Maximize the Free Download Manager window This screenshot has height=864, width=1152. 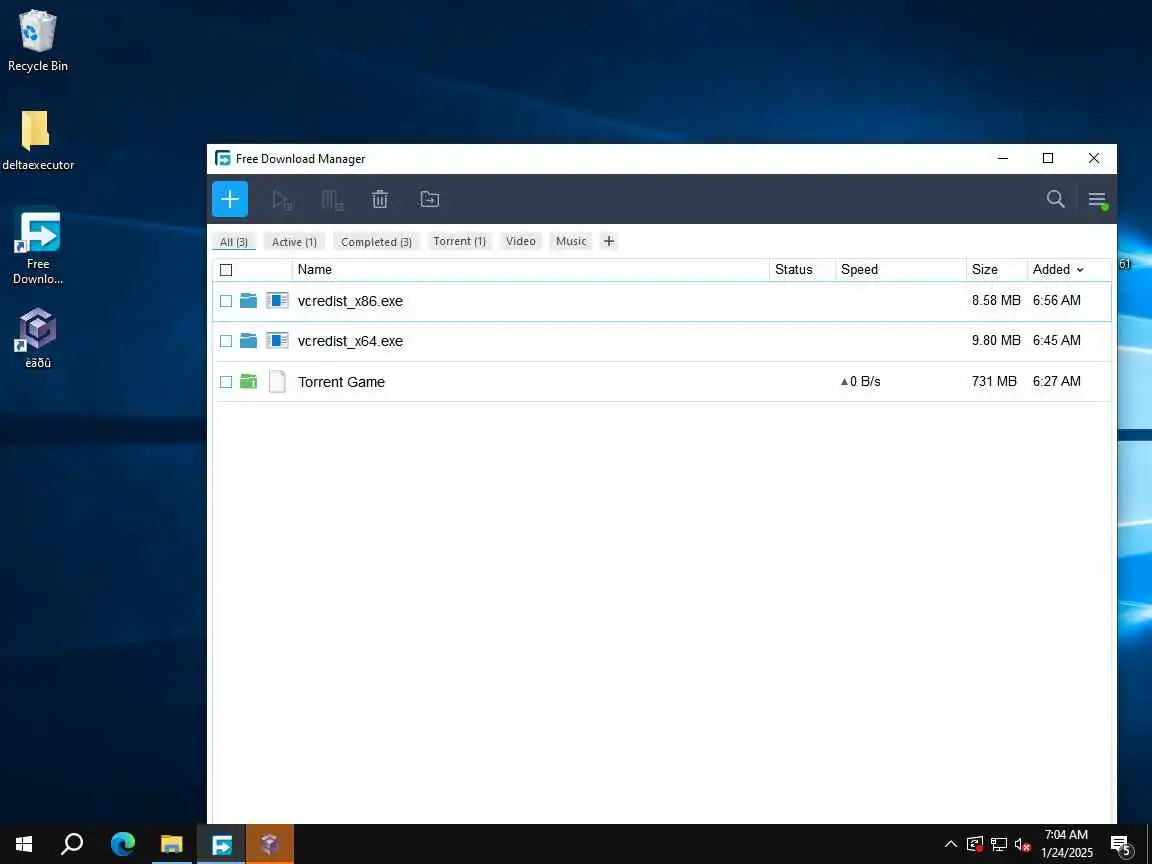coord(1048,158)
